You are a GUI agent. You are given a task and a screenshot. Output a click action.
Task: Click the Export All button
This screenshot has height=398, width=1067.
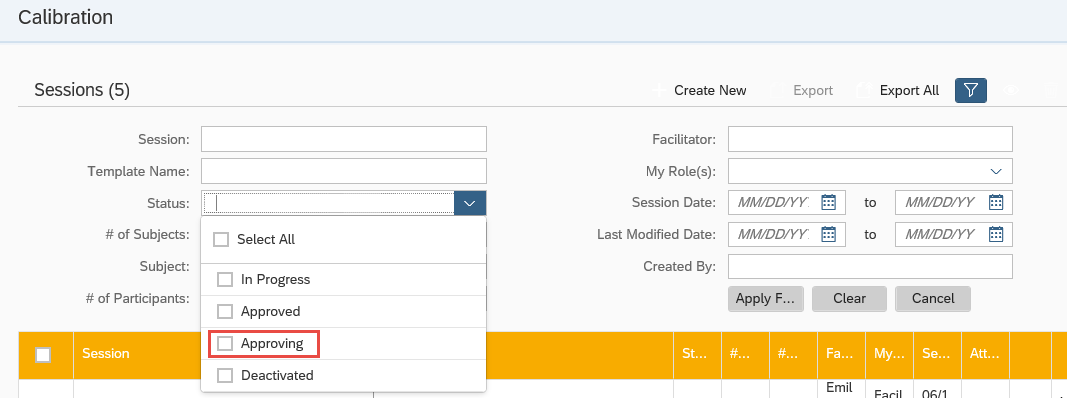coord(897,90)
